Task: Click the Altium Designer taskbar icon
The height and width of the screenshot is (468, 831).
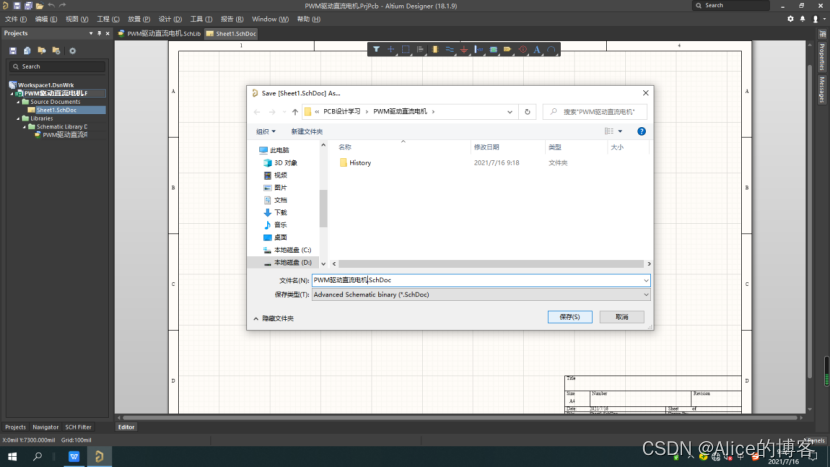Action: [x=99, y=456]
